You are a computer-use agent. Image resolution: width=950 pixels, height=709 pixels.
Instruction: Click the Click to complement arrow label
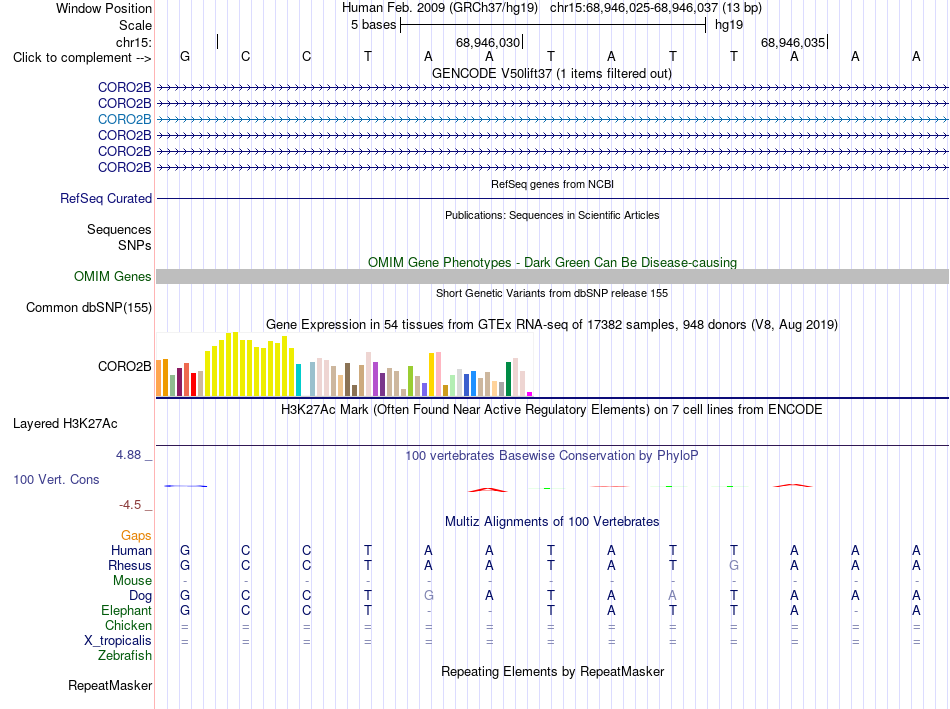tap(82, 58)
